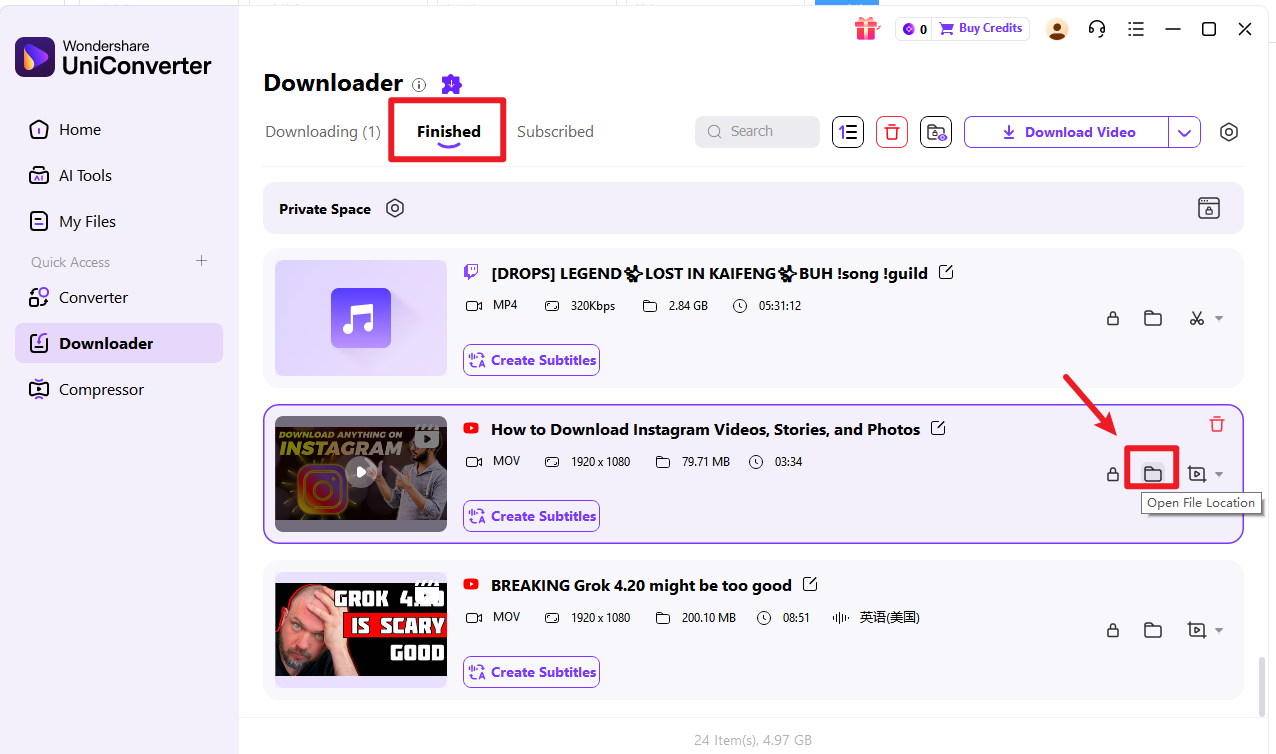Click the Download Video button

pyautogui.click(x=1067, y=132)
